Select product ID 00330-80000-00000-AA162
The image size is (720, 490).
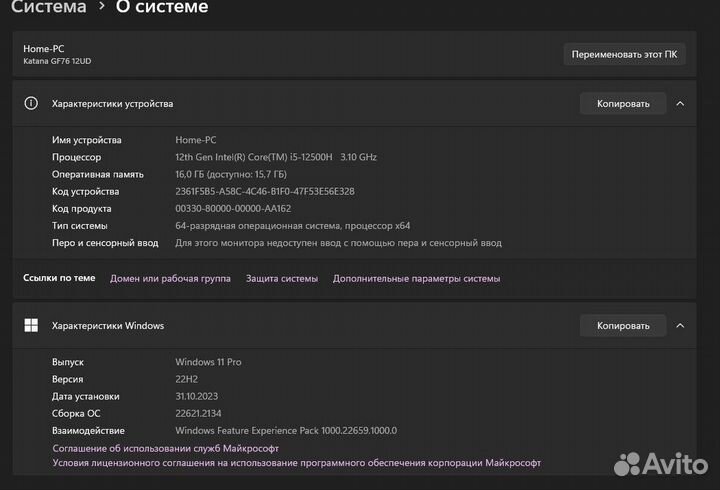click(233, 208)
